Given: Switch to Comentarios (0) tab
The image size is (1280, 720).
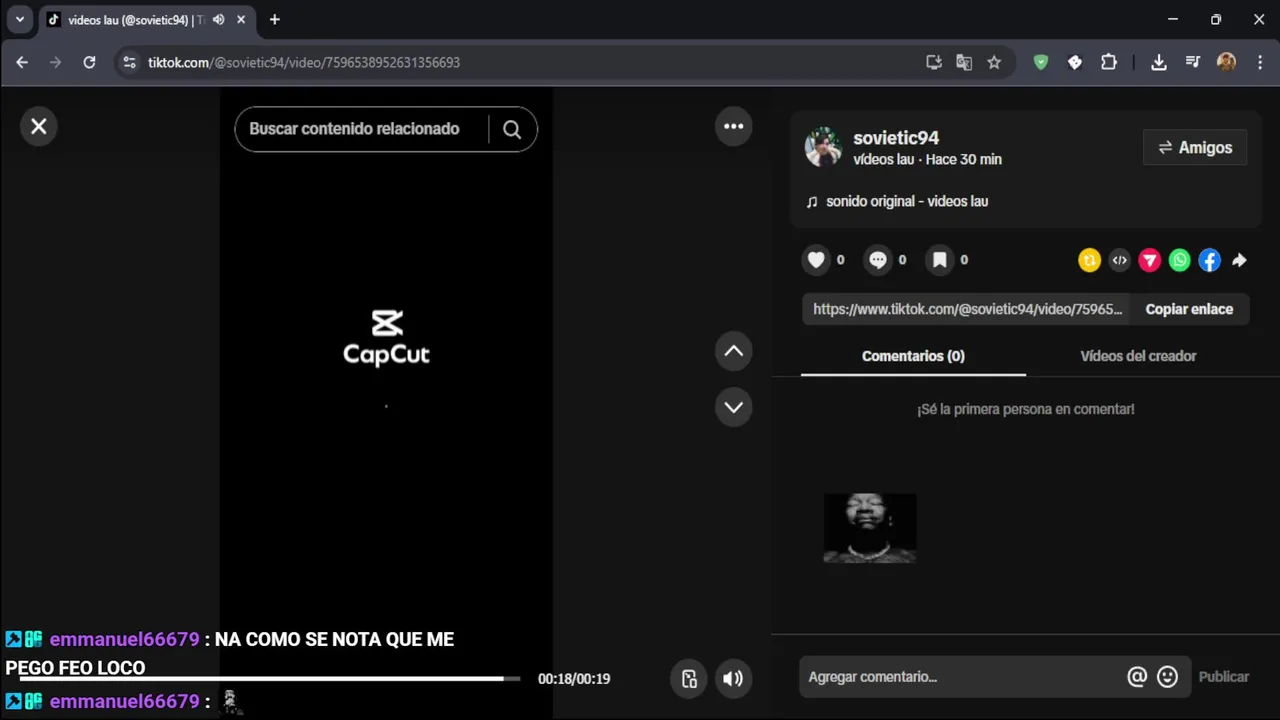Looking at the screenshot, I should point(913,356).
